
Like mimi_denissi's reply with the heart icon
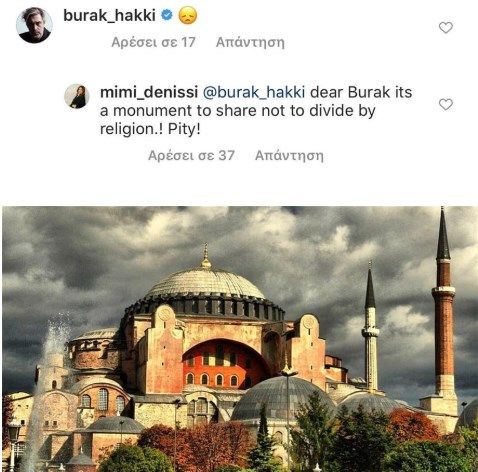(x=446, y=104)
